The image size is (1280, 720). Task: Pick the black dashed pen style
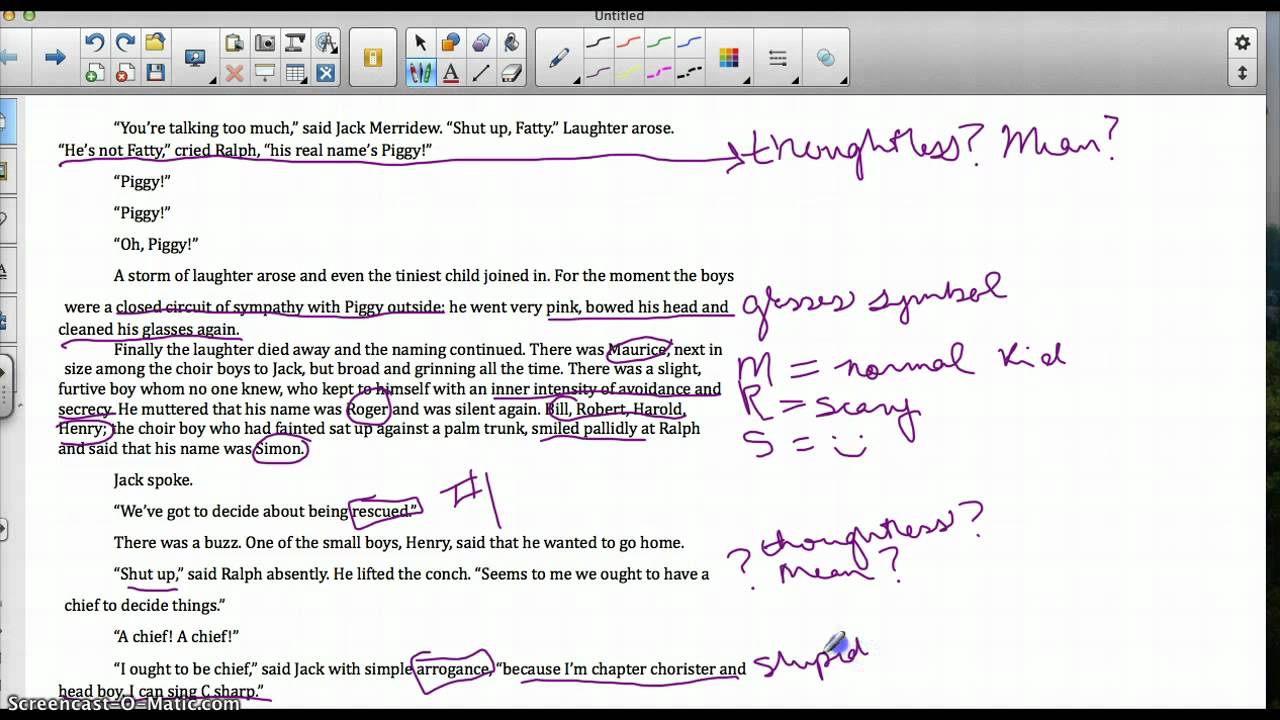point(689,72)
